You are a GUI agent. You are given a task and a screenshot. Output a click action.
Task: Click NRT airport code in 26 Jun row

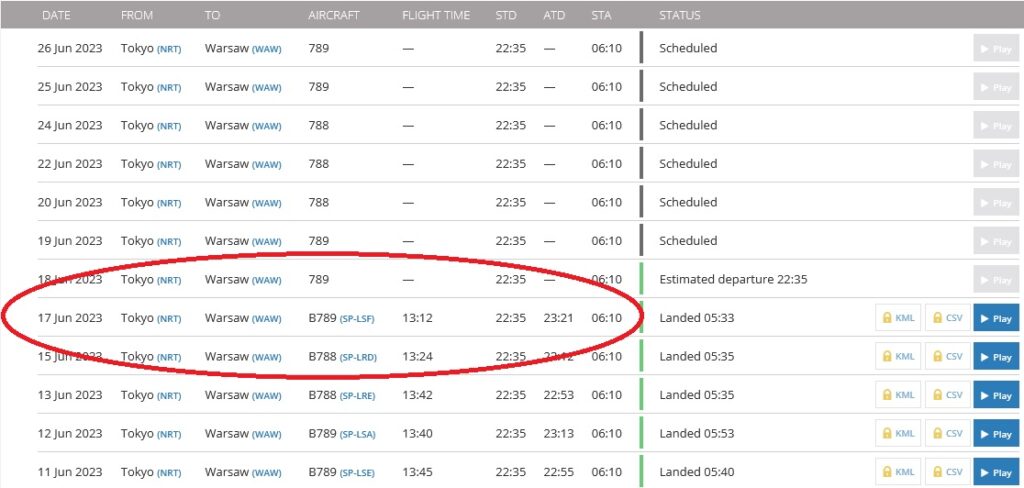coord(169,49)
